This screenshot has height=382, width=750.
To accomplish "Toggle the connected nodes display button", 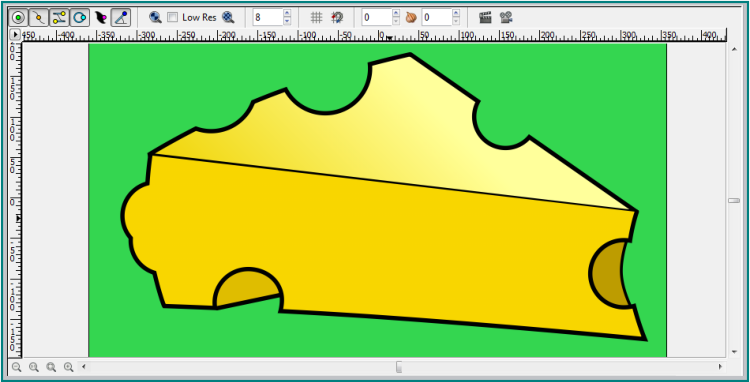I will pyautogui.click(x=59, y=18).
